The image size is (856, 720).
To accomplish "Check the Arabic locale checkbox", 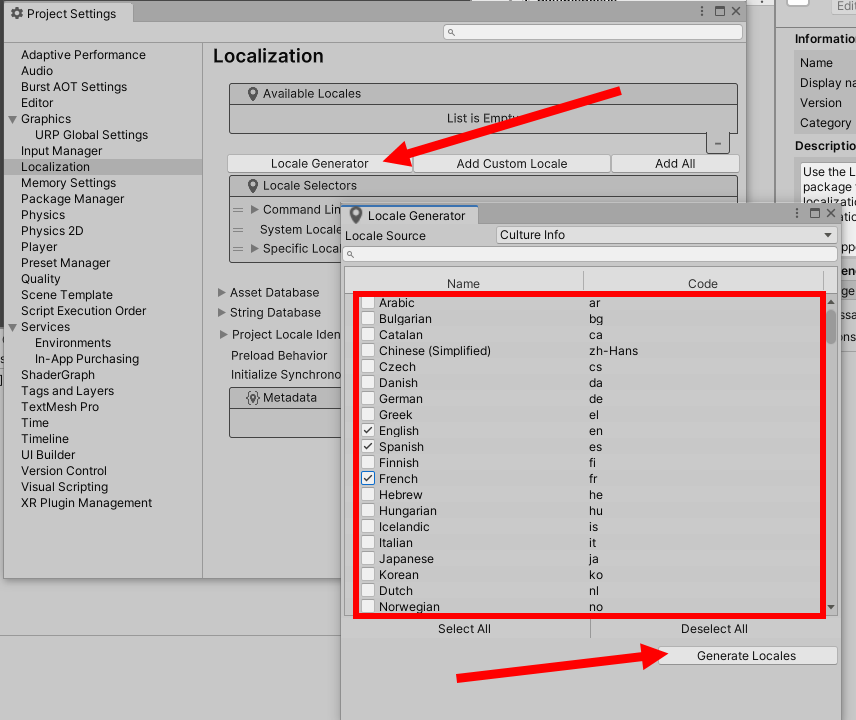I will click(x=368, y=302).
